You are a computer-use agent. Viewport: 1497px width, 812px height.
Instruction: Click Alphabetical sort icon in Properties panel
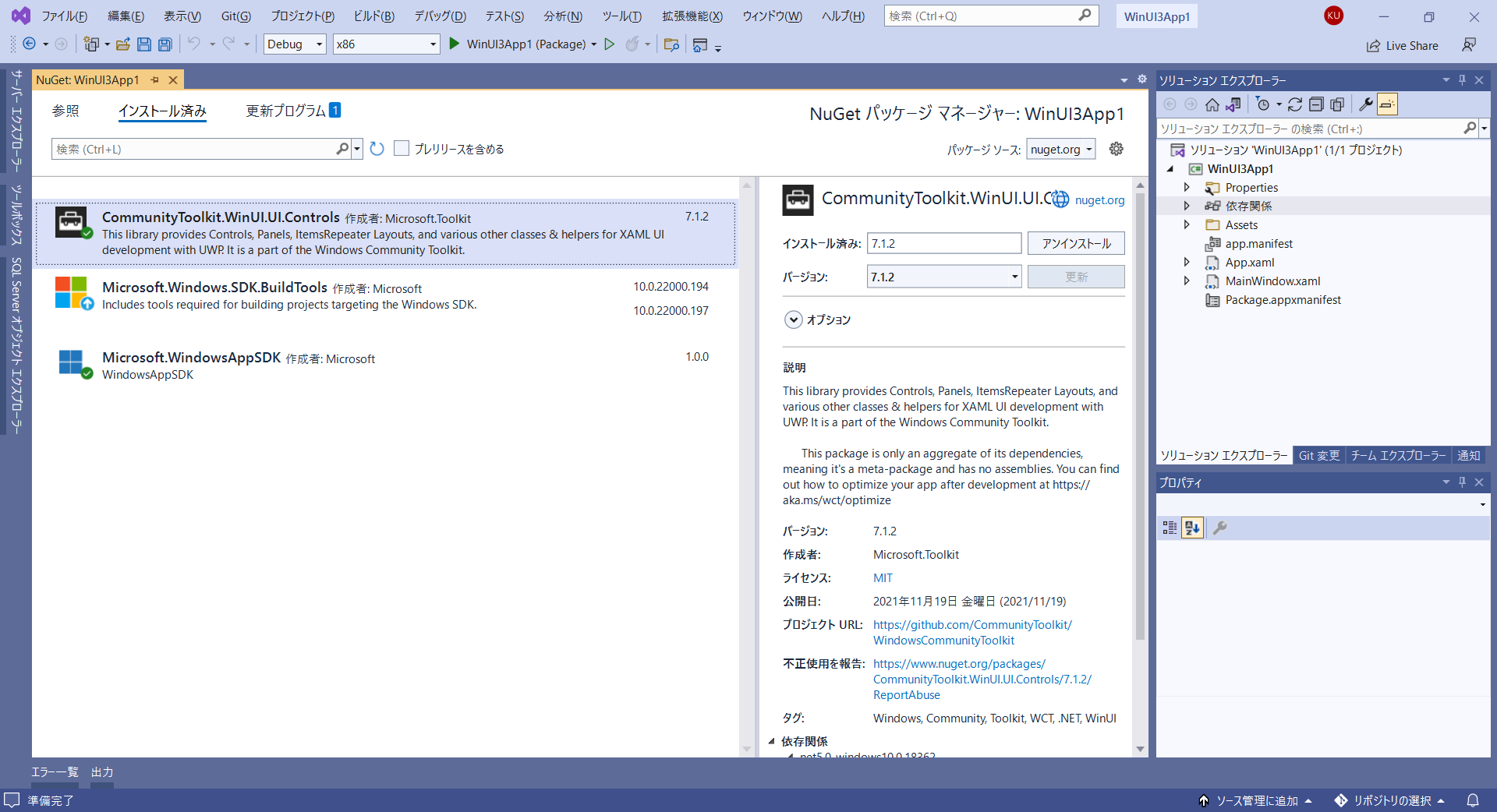pos(1192,528)
